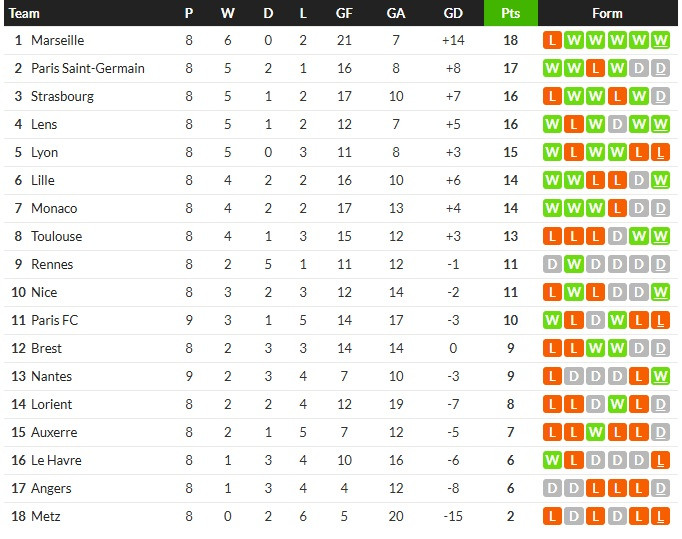The height and width of the screenshot is (539, 682).
Task: Click the win badge in Lorient's form
Action: (617, 405)
